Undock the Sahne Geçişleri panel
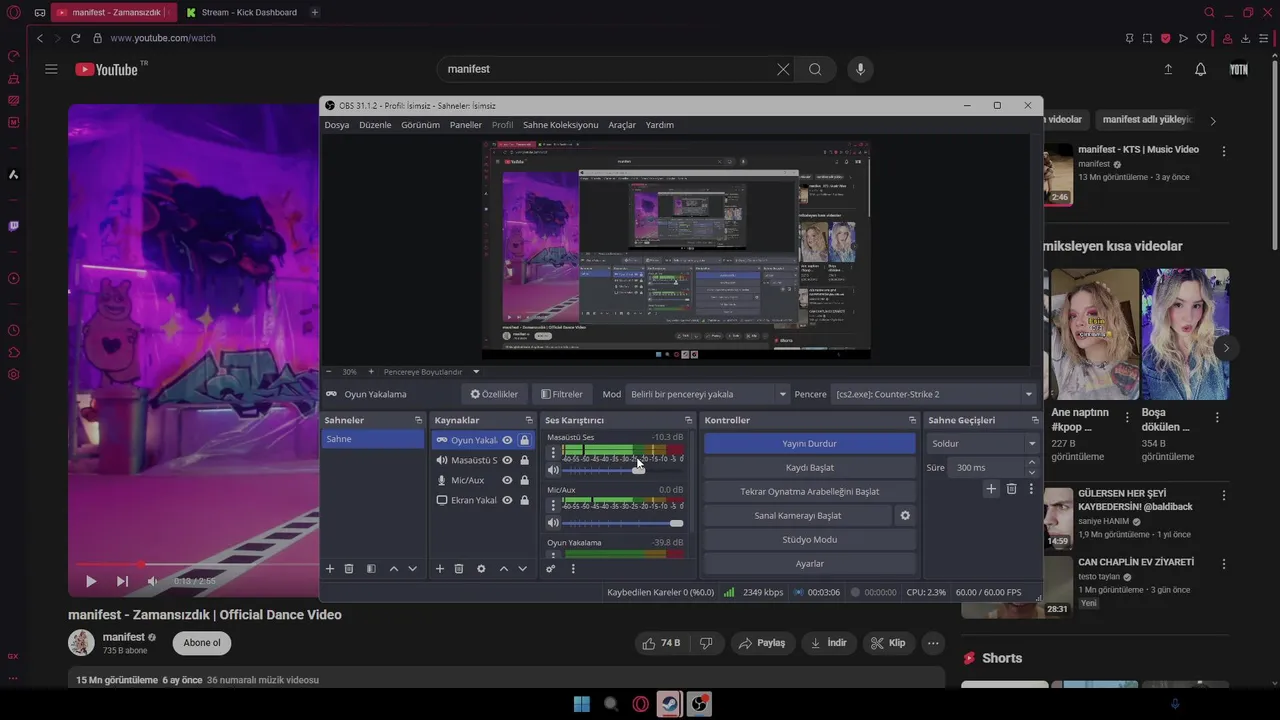 1034,420
